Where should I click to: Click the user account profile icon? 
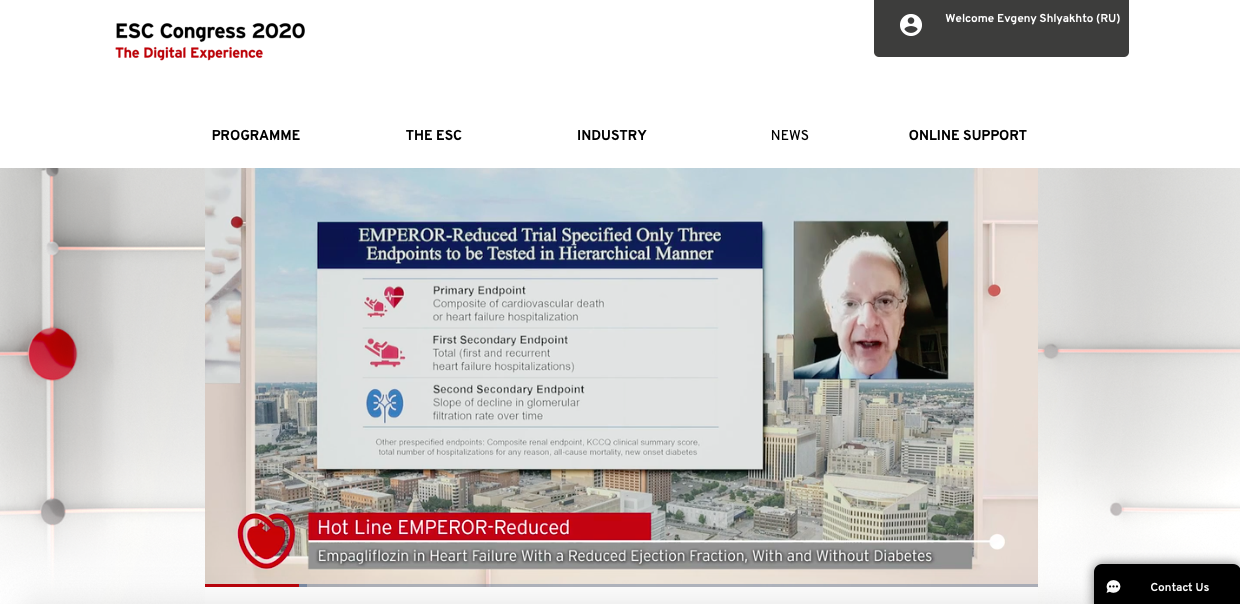point(910,25)
